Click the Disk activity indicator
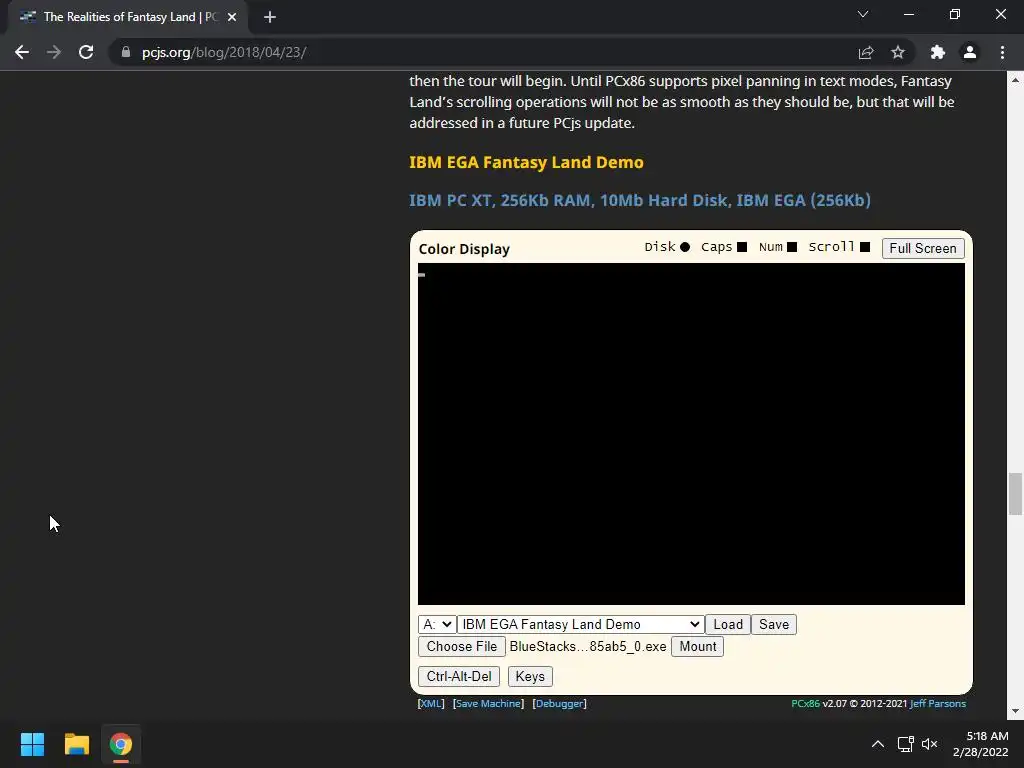This screenshot has width=1024, height=768. (x=685, y=247)
